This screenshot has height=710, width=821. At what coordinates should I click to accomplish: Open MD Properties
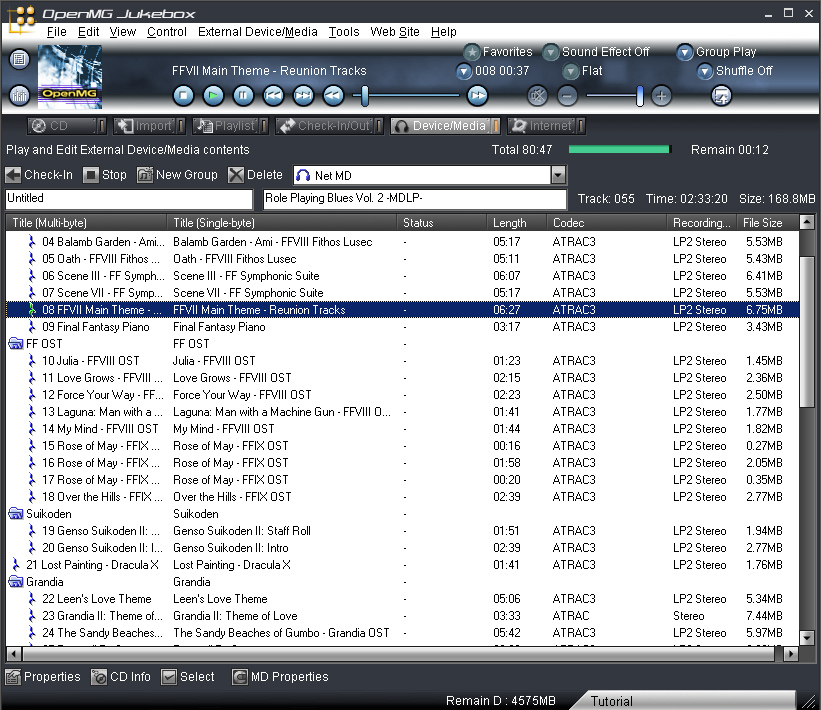point(280,677)
